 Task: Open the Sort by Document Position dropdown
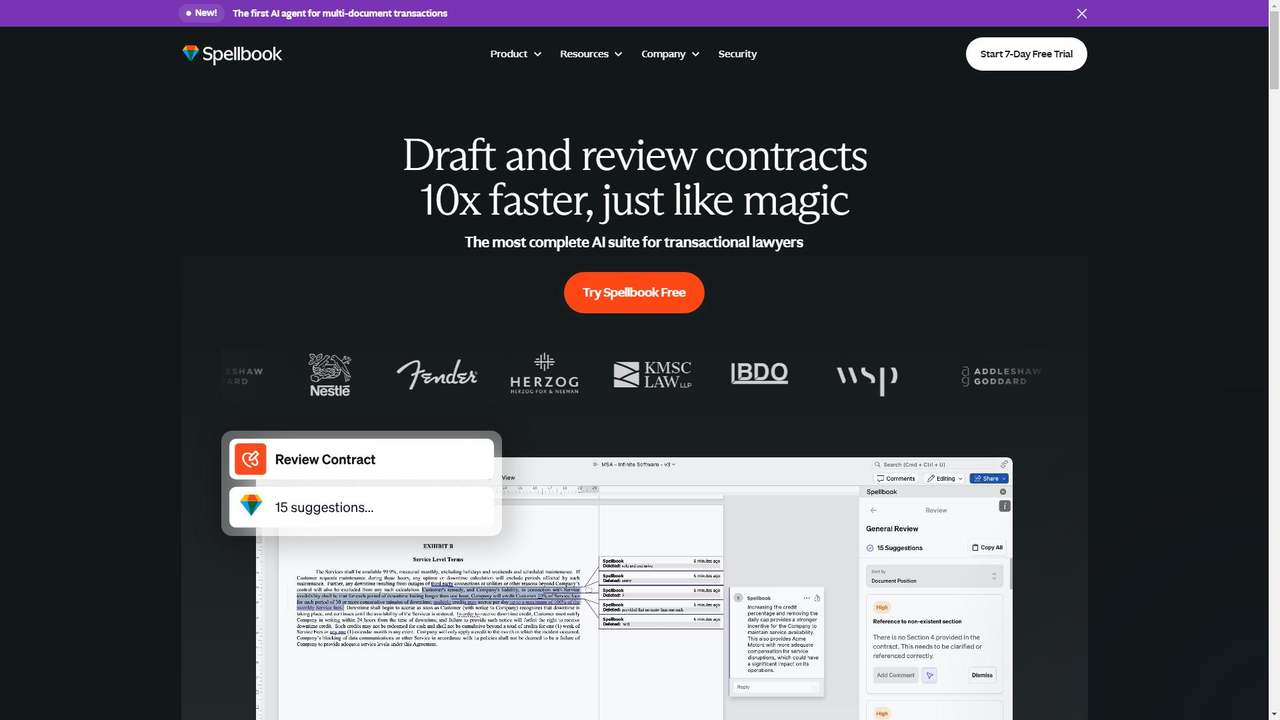tap(934, 577)
